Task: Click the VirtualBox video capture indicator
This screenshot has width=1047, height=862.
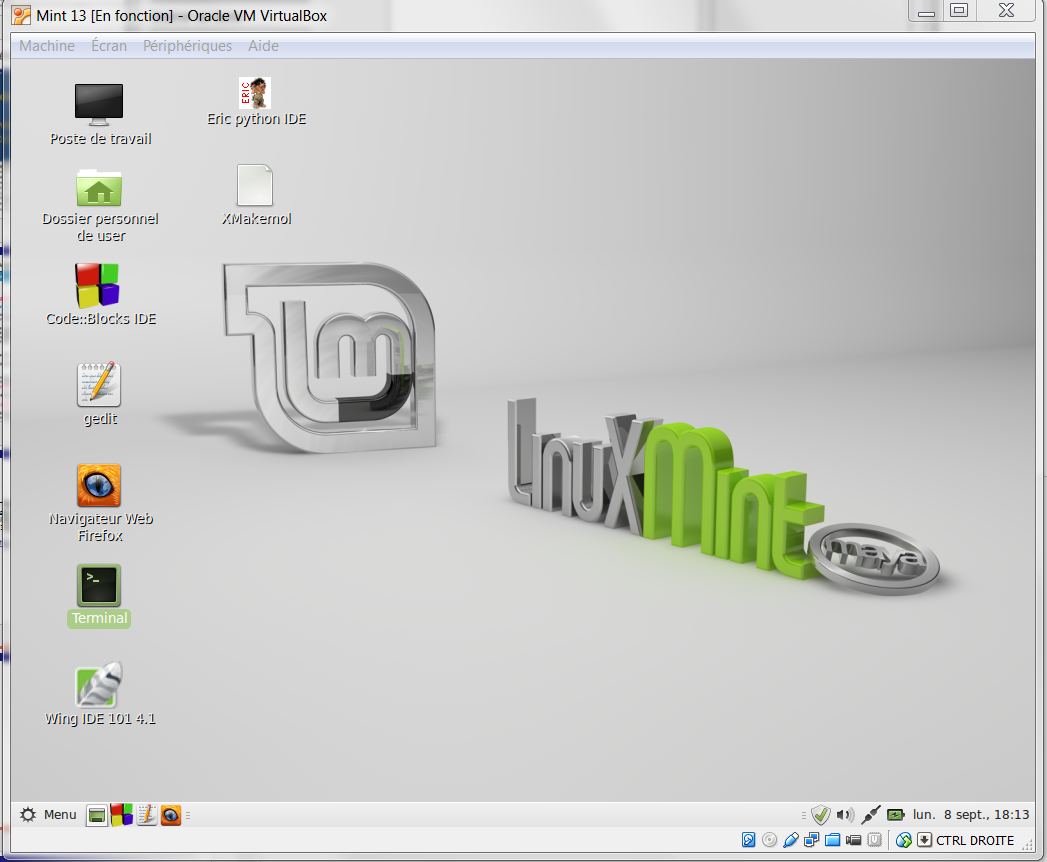Action: click(853, 840)
